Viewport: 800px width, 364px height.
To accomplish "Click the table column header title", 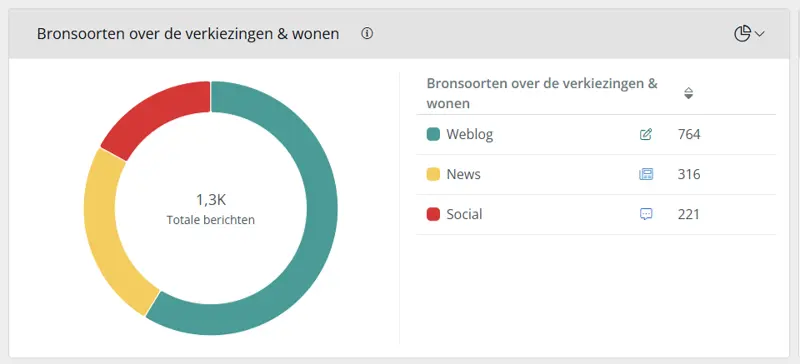I will click(542, 93).
